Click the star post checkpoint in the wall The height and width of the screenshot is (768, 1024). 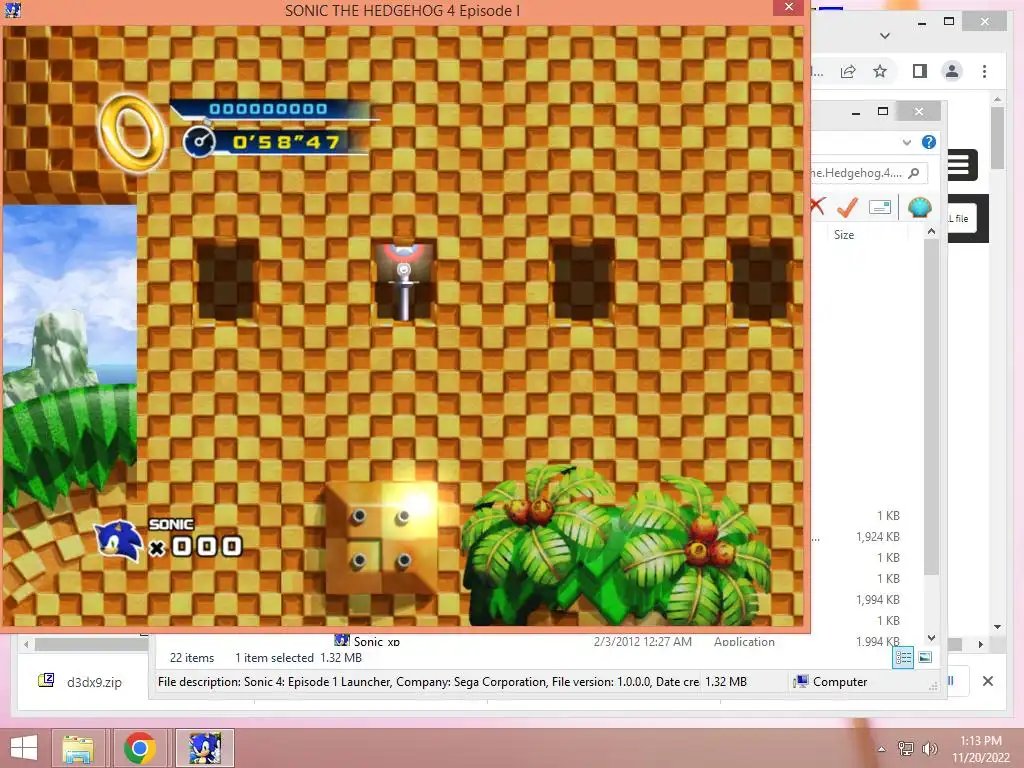(404, 281)
